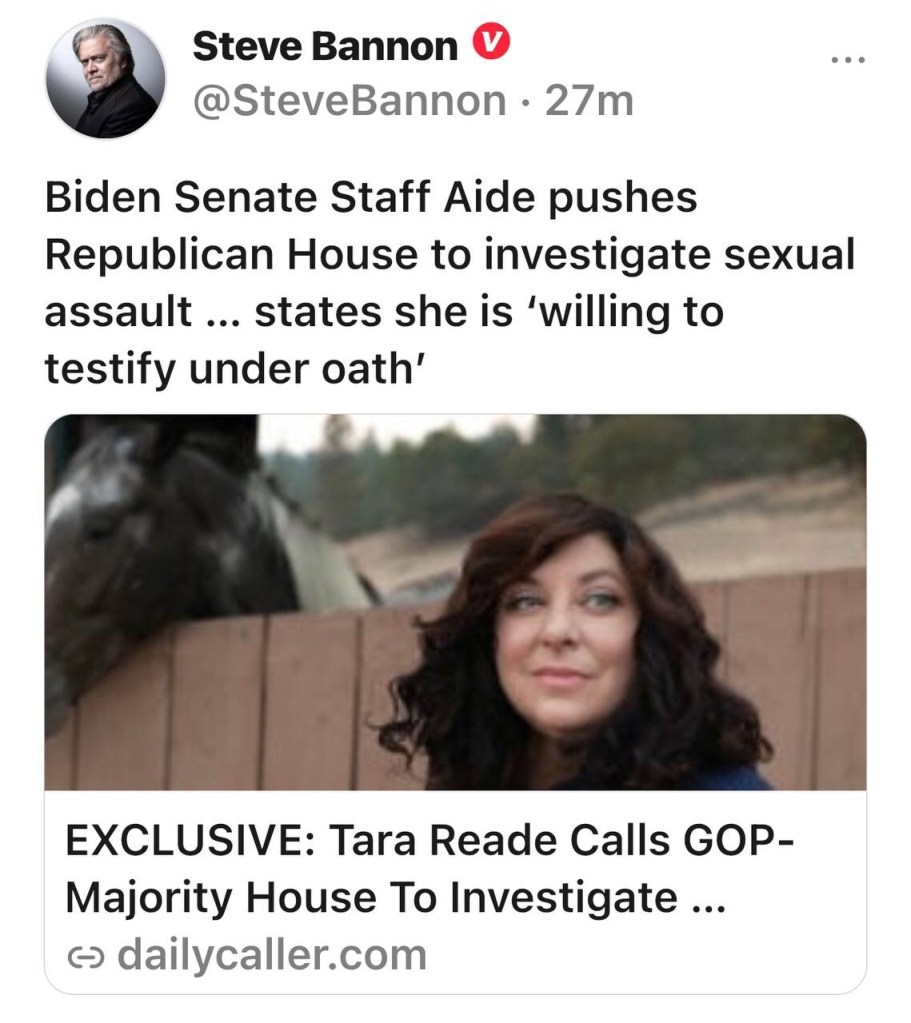Viewport: 911px width, 1023px height.
Task: Click the Steve Bannon display name
Action: pyautogui.click(x=325, y=45)
